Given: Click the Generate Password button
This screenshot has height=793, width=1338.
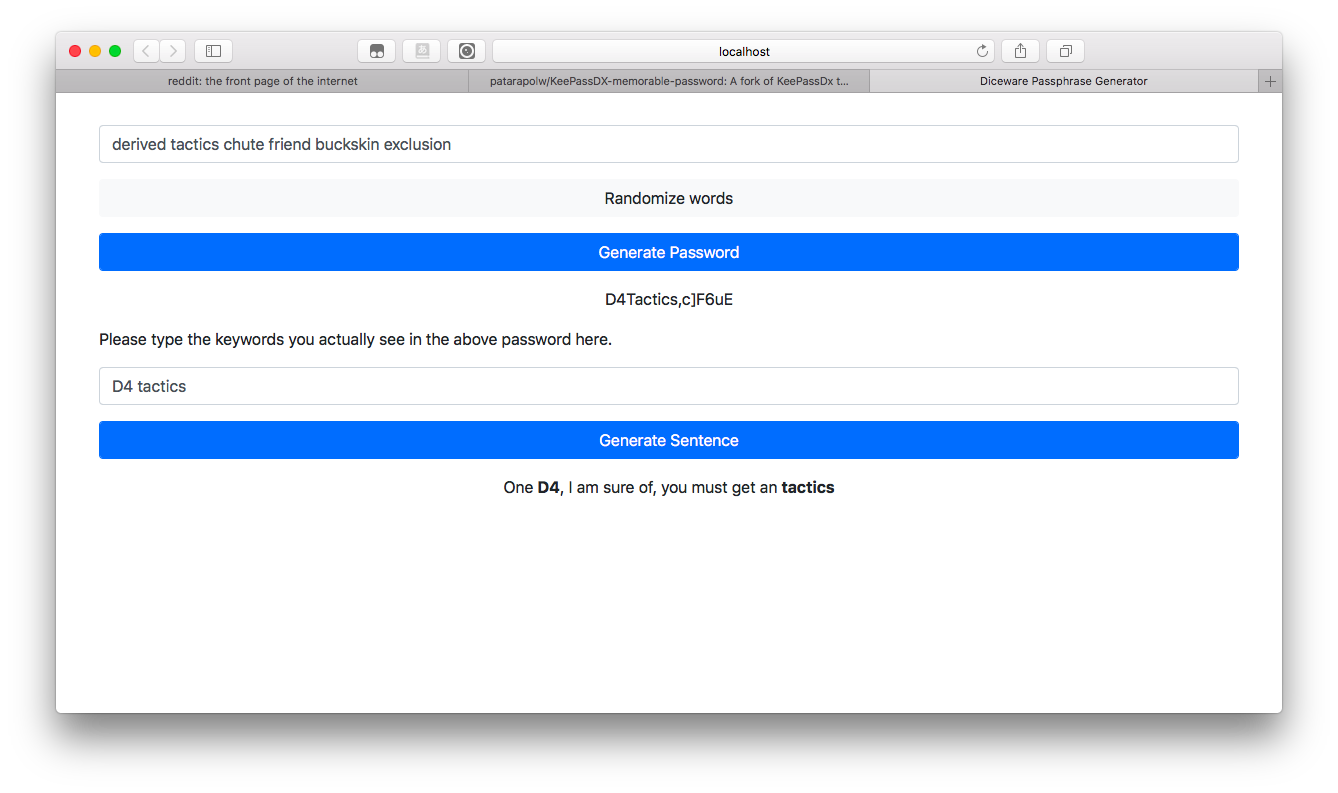Looking at the screenshot, I should pyautogui.click(x=668, y=252).
